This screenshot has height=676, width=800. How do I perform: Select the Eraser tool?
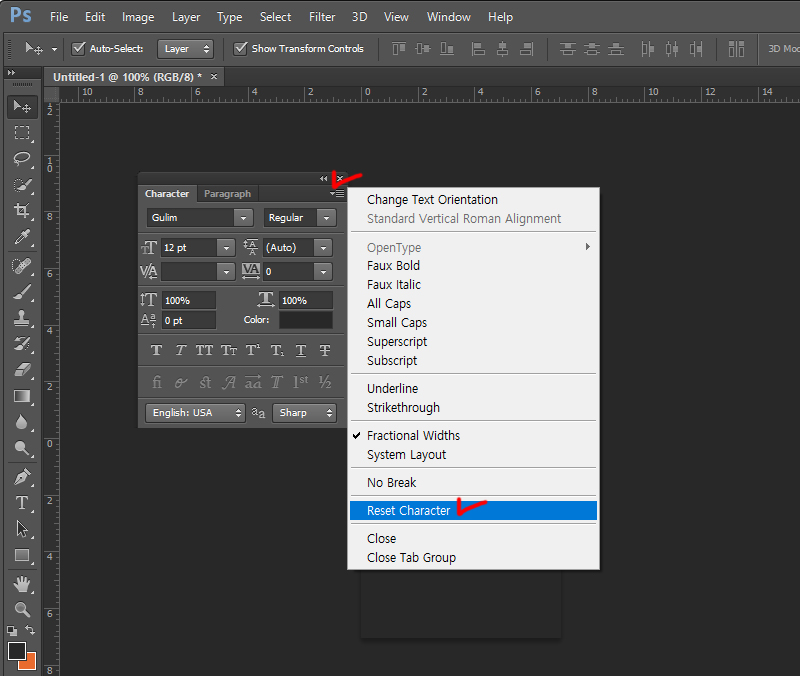tap(22, 370)
